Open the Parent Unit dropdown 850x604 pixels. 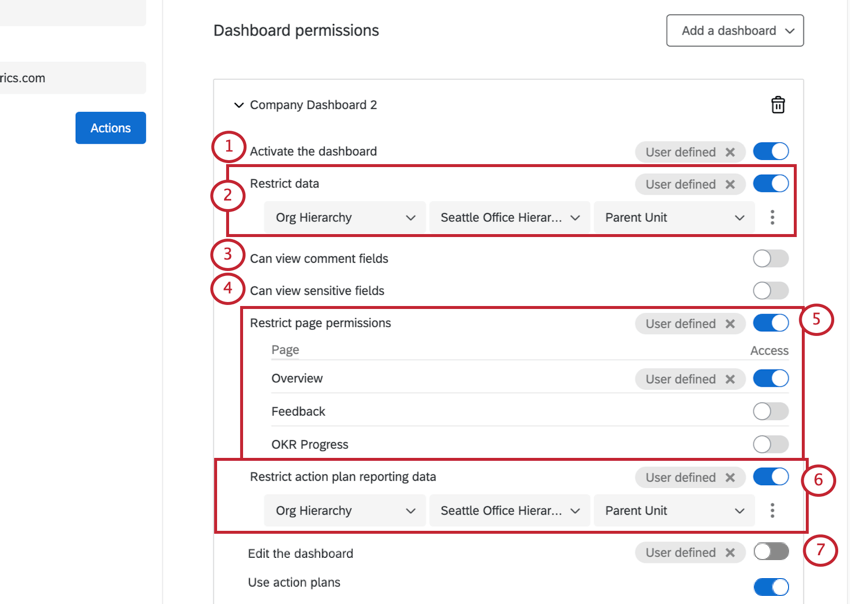coord(674,217)
